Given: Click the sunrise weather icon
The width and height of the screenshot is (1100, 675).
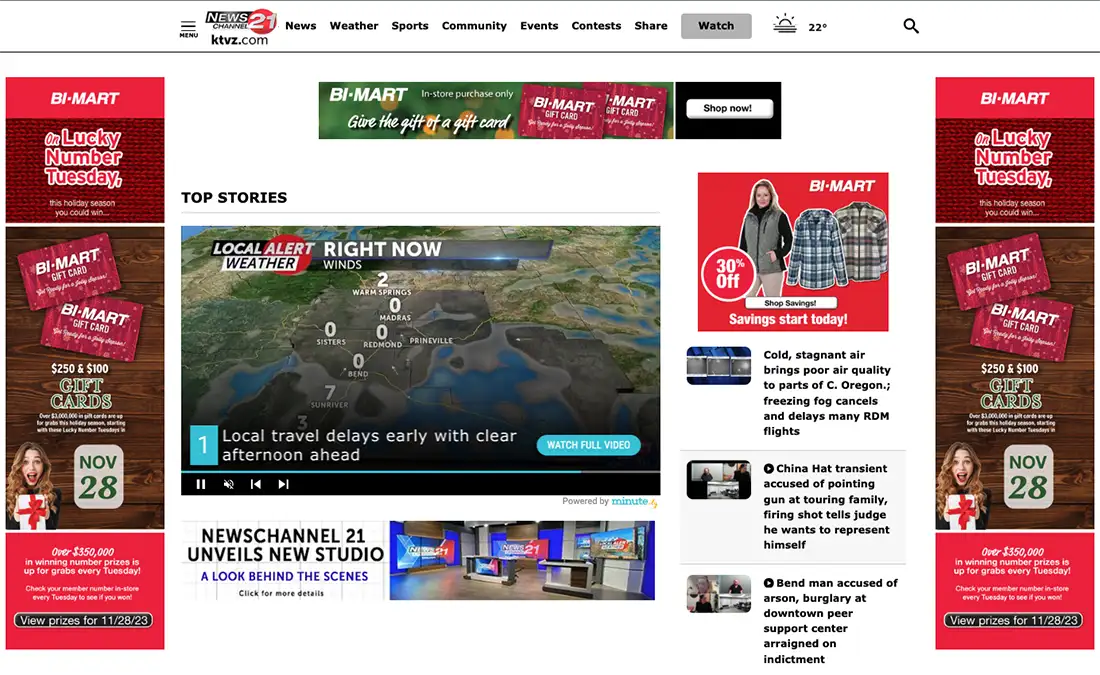Looking at the screenshot, I should 785,25.
